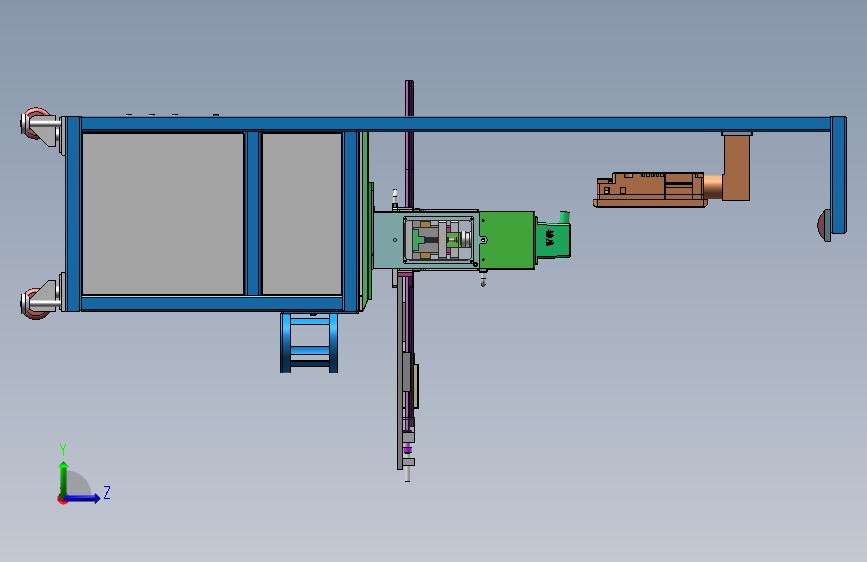Click the blue Z axis arrow of the triad
This screenshot has height=562, width=867.
click(x=83, y=498)
